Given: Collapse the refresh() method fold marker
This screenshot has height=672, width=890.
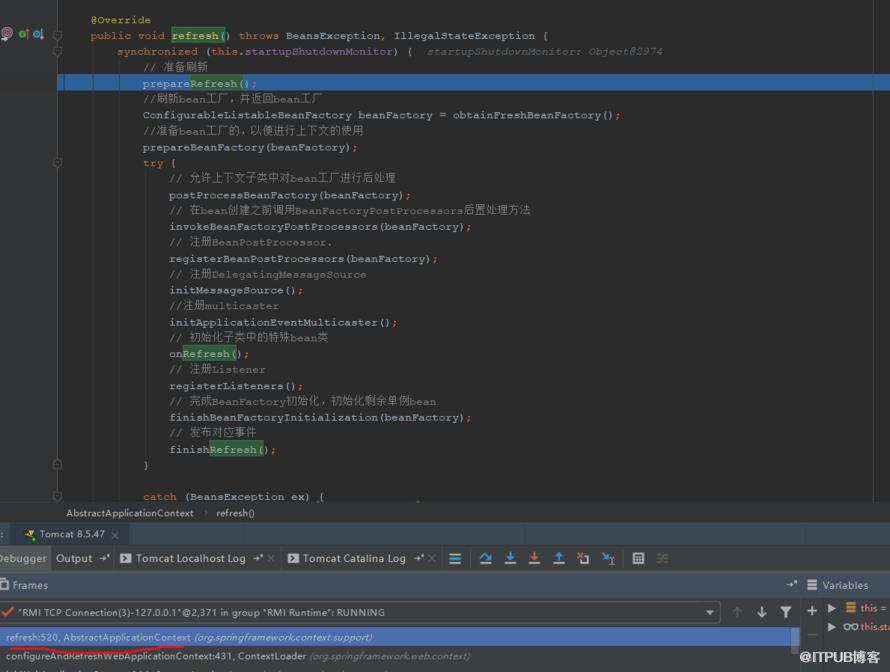Looking at the screenshot, I should click(x=57, y=35).
